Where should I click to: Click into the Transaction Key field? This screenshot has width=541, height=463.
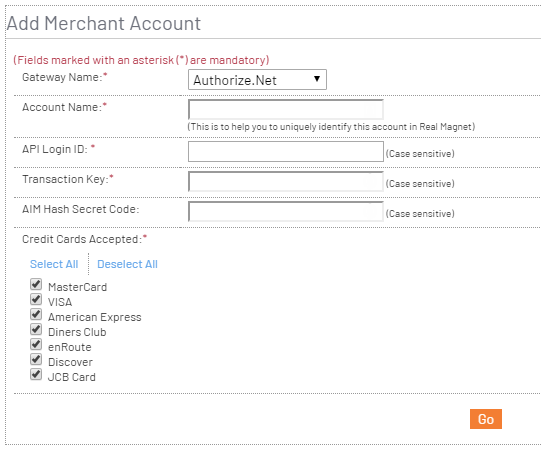pyautogui.click(x=286, y=181)
